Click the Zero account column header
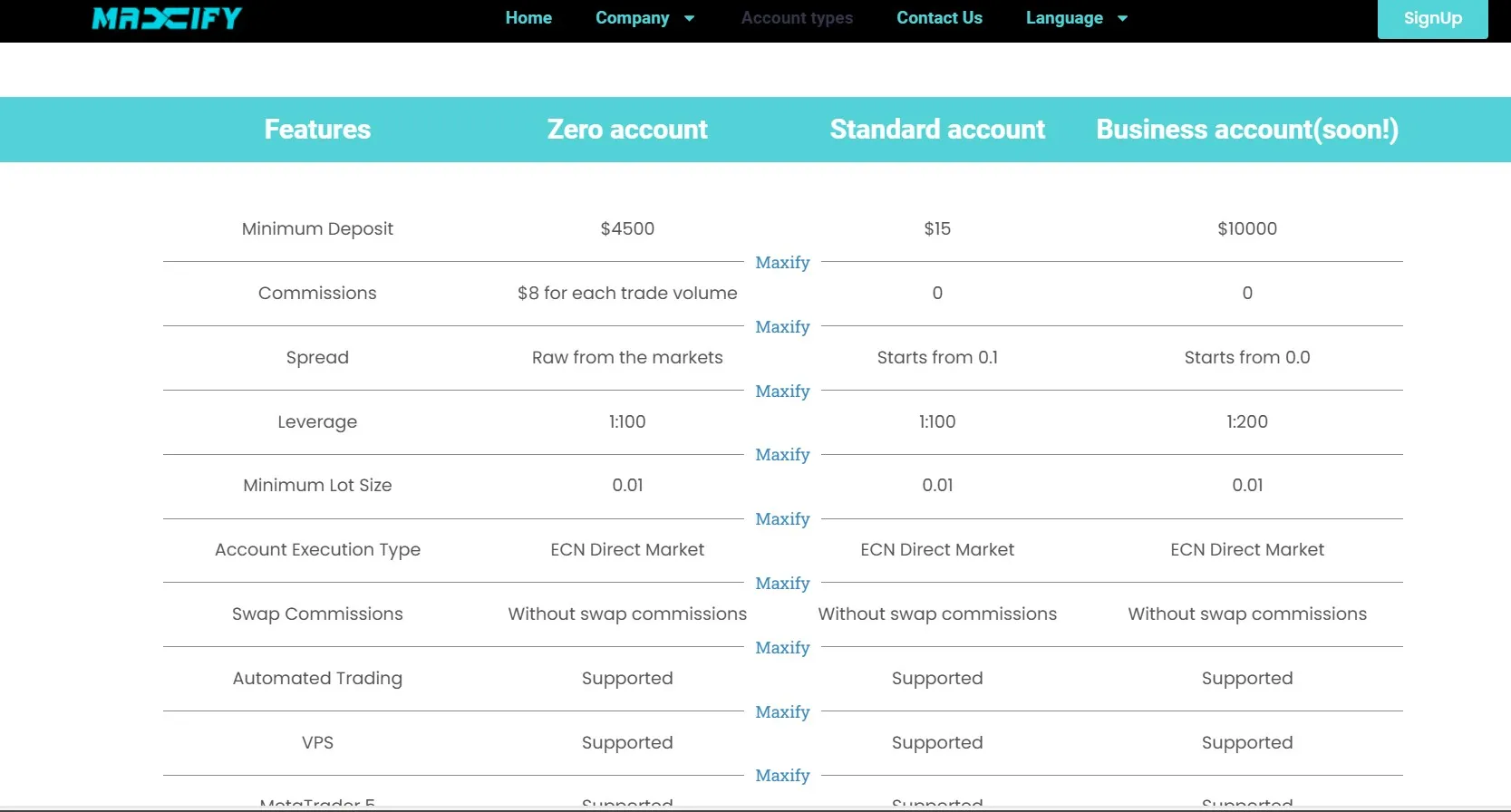This screenshot has width=1511, height=812. (627, 130)
